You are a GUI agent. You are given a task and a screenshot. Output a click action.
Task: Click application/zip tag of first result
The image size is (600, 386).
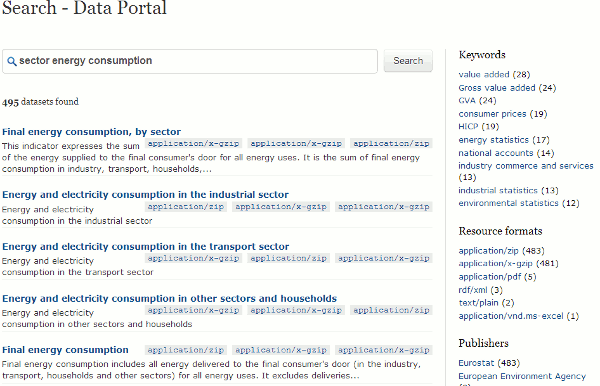pyautogui.click(x=391, y=143)
